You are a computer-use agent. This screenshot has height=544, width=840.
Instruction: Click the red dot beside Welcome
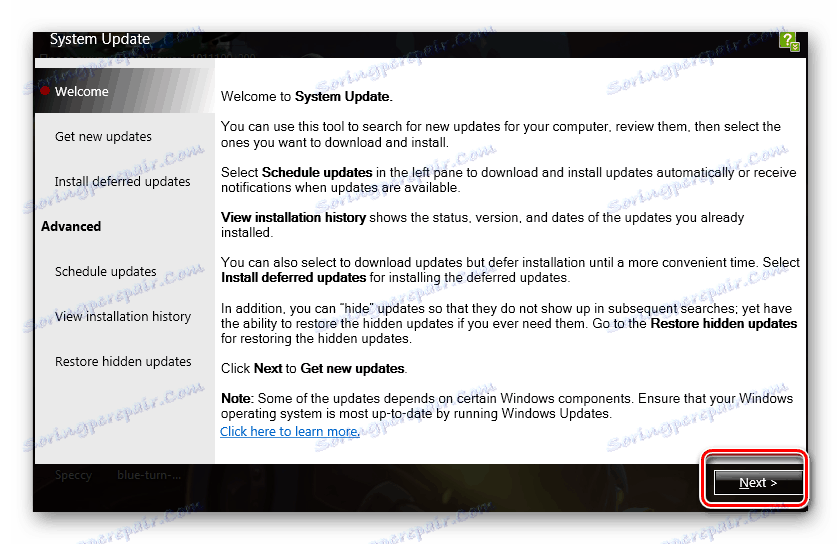(45, 91)
